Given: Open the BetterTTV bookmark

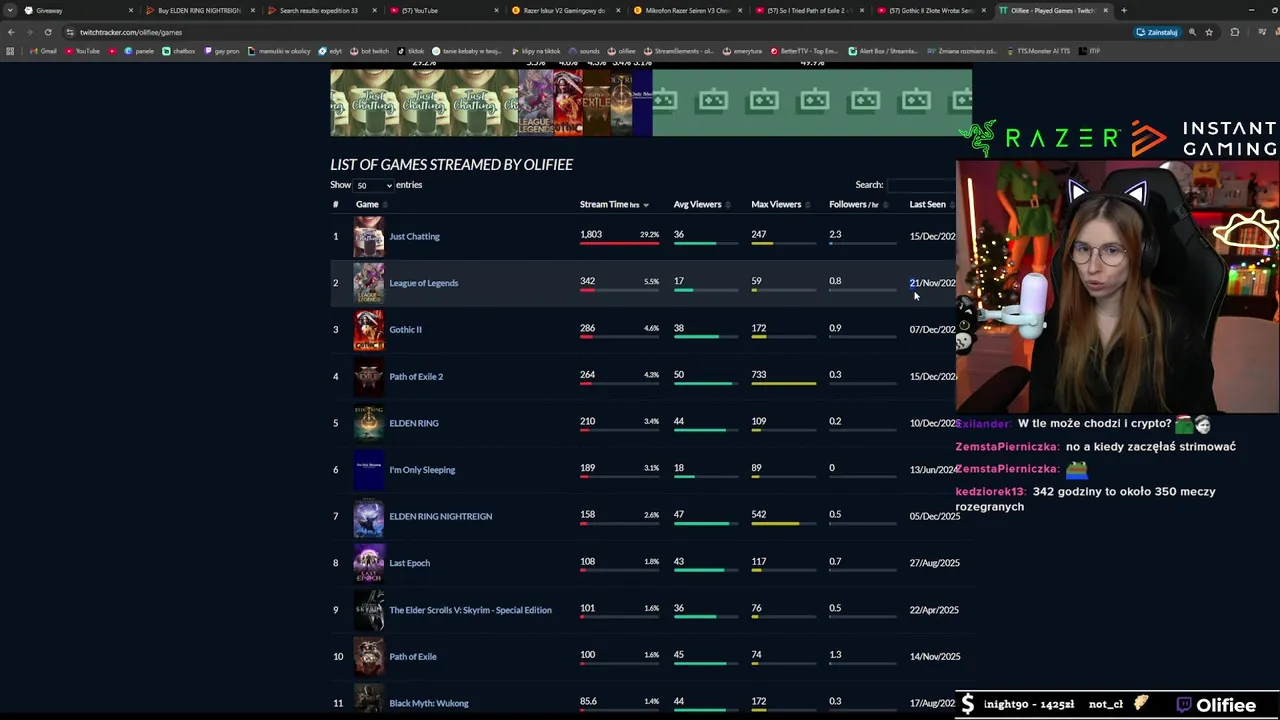Looking at the screenshot, I should (x=804, y=51).
